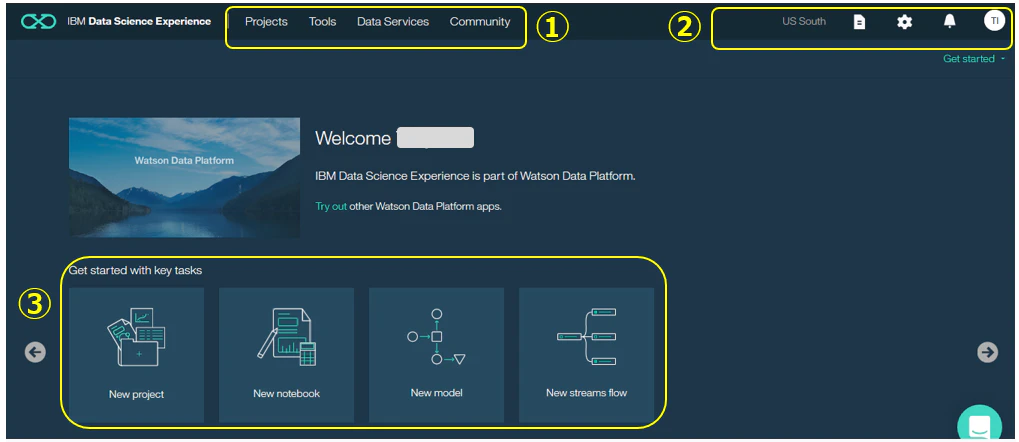1019x442 pixels.
Task: Open the Tools menu
Action: coord(322,21)
